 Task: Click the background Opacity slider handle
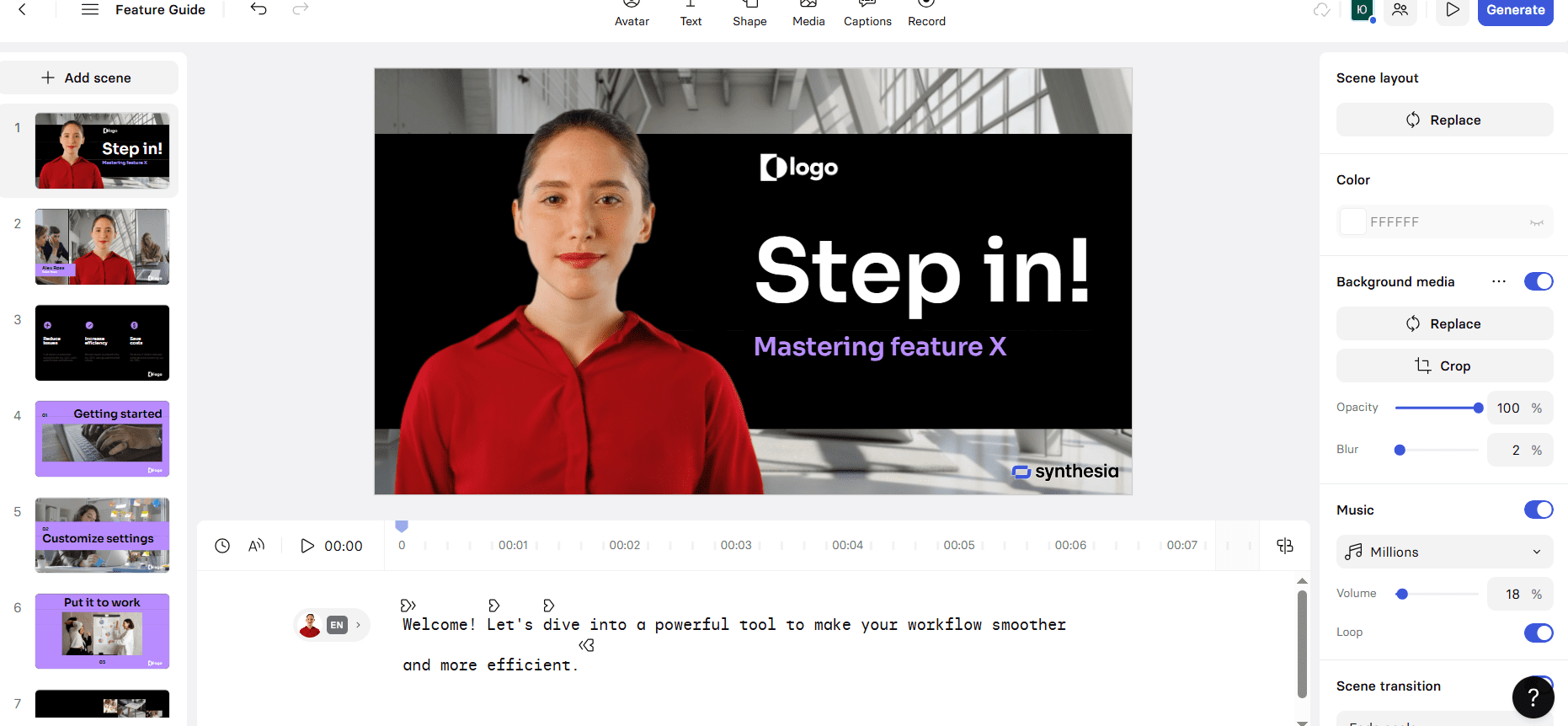click(1478, 408)
